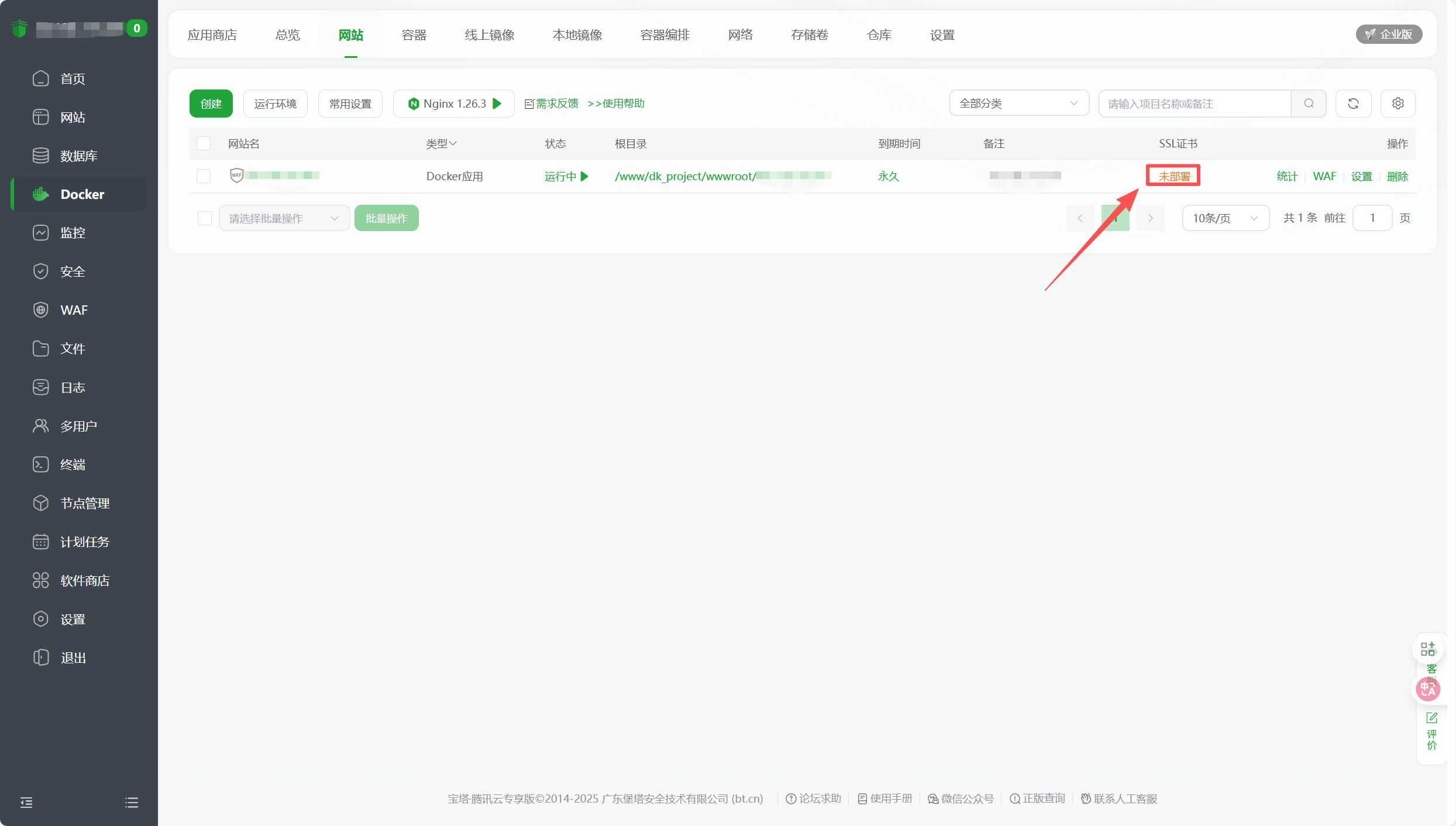Image resolution: width=1456 pixels, height=826 pixels.
Task: Open the 监控 monitoring page
Action: (73, 232)
